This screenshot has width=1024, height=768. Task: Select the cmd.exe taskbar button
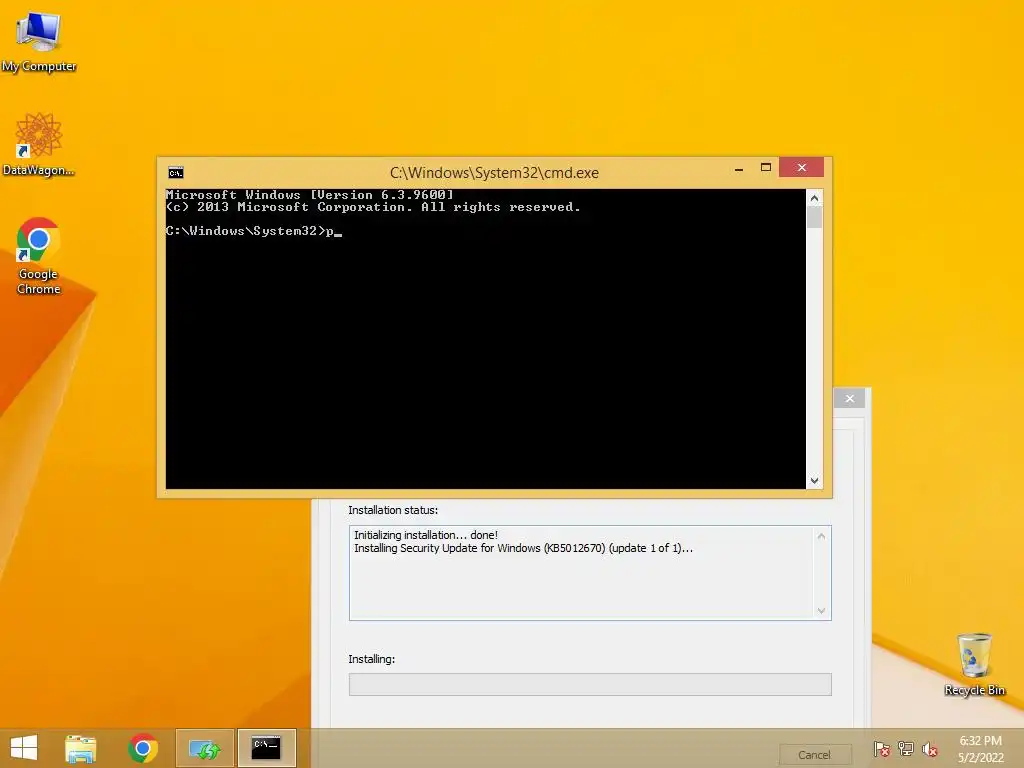266,748
